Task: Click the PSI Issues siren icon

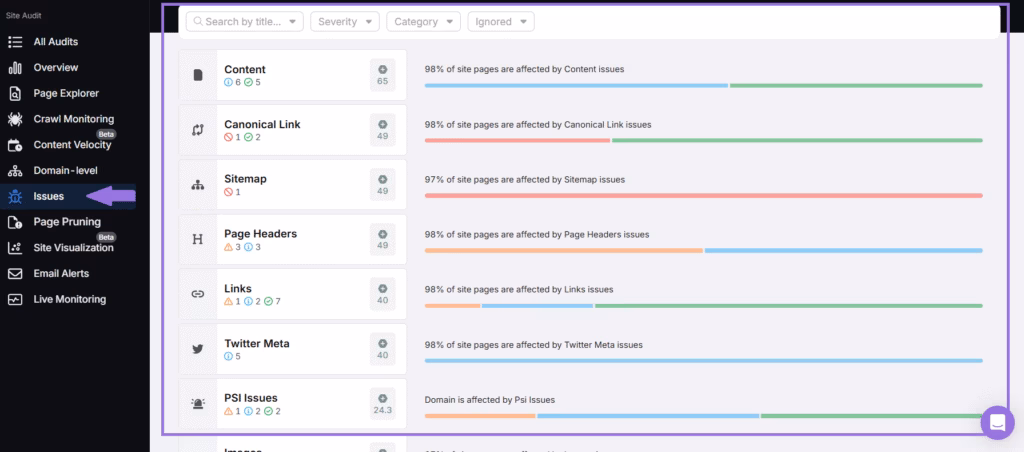Action: (x=198, y=404)
